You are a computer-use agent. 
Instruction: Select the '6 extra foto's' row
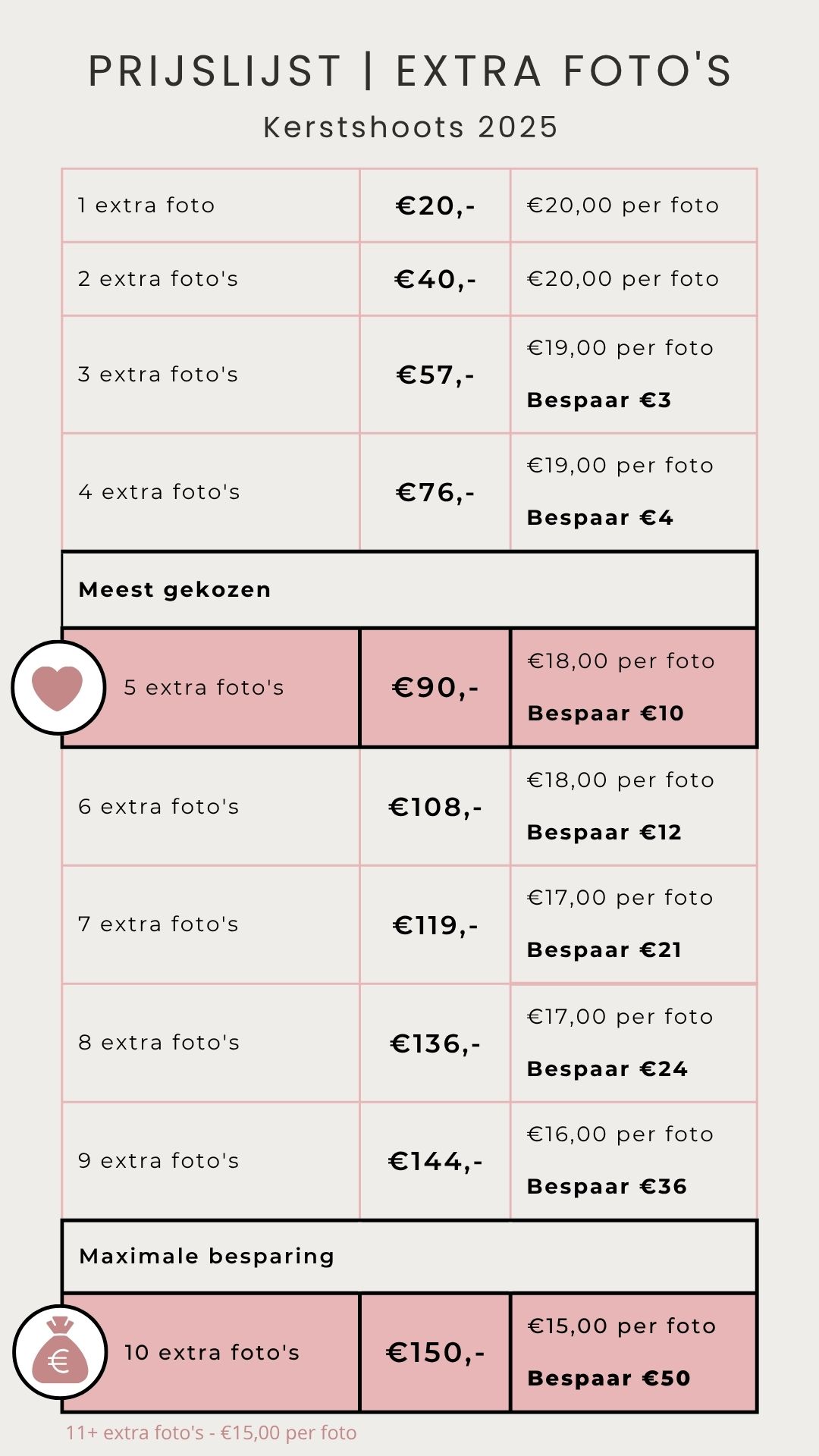pos(158,807)
